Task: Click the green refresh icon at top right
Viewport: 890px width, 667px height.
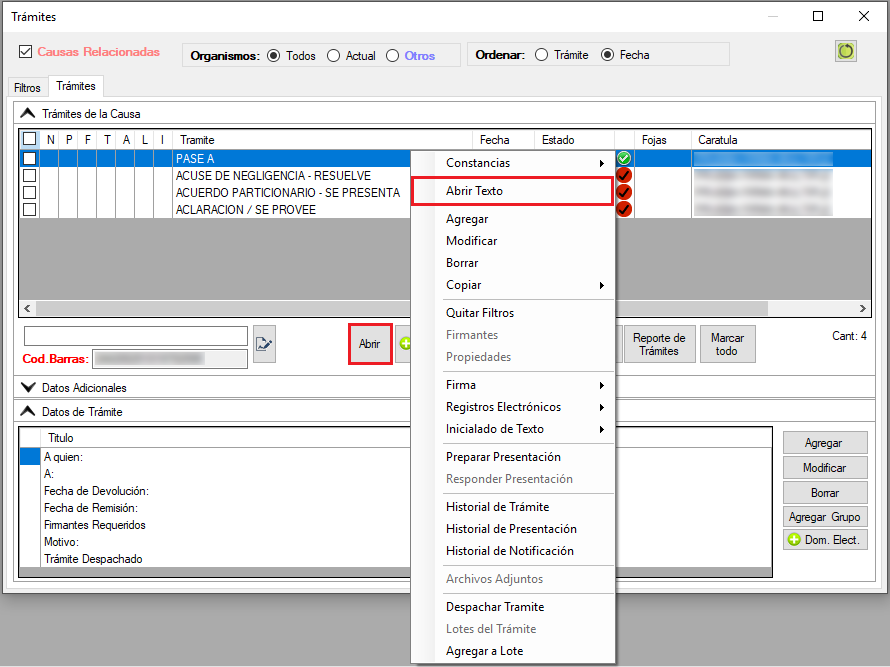Action: click(x=846, y=51)
